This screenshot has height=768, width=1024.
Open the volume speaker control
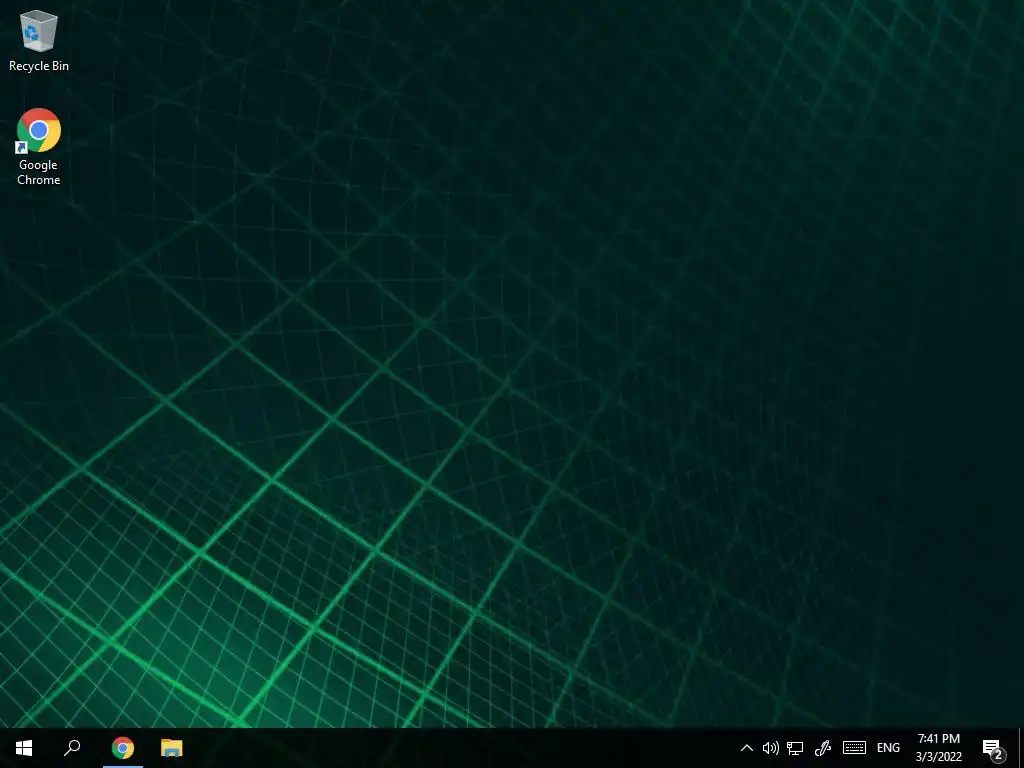pyautogui.click(x=771, y=748)
